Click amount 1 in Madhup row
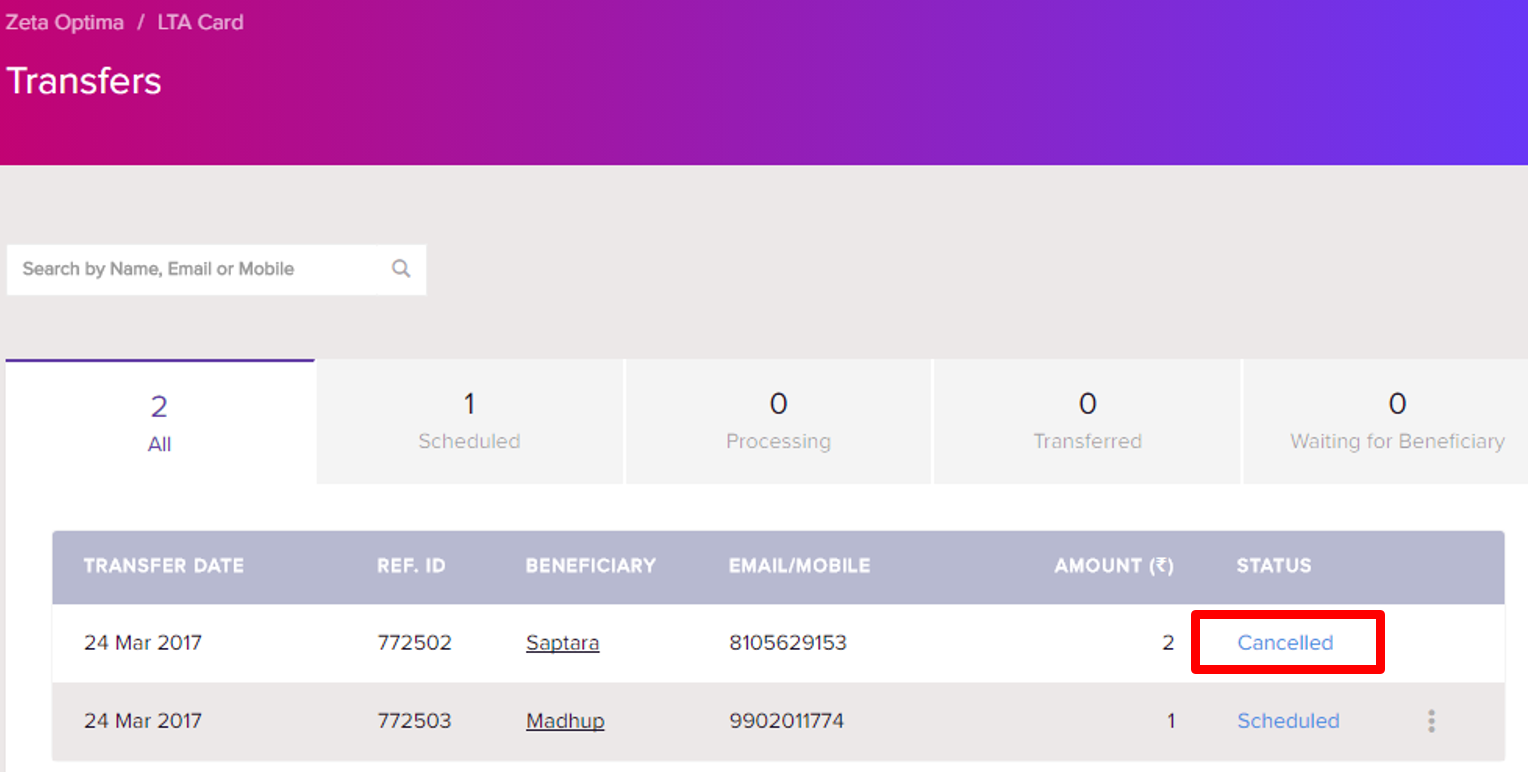 pyautogui.click(x=1170, y=721)
